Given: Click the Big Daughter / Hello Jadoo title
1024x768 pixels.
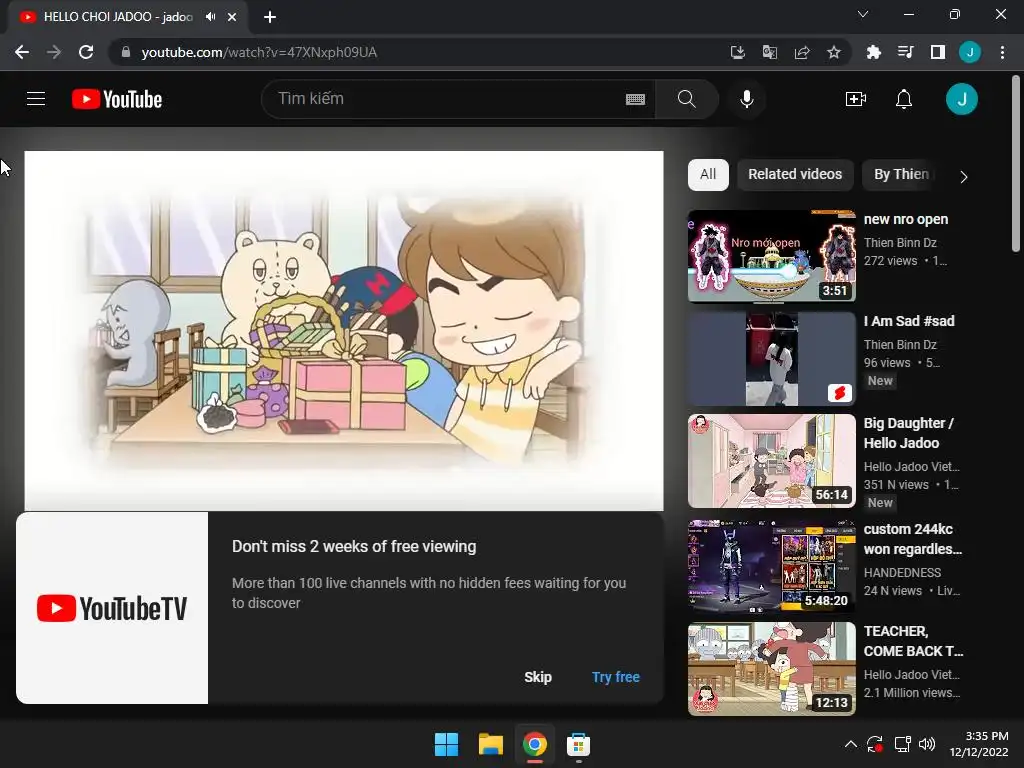Looking at the screenshot, I should pos(908,433).
